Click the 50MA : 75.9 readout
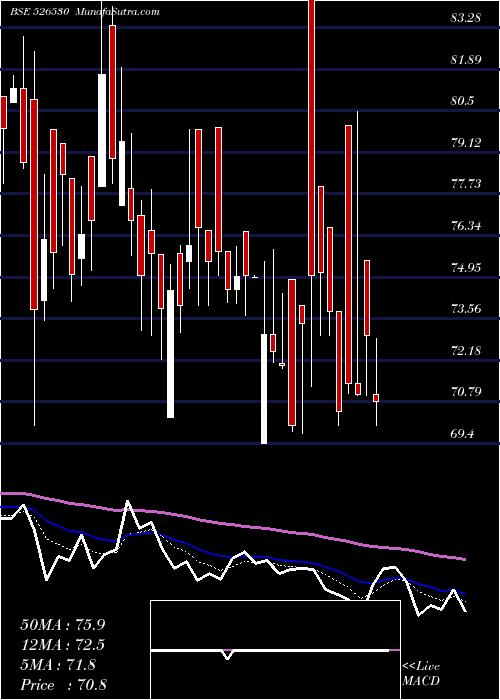 coord(63,625)
